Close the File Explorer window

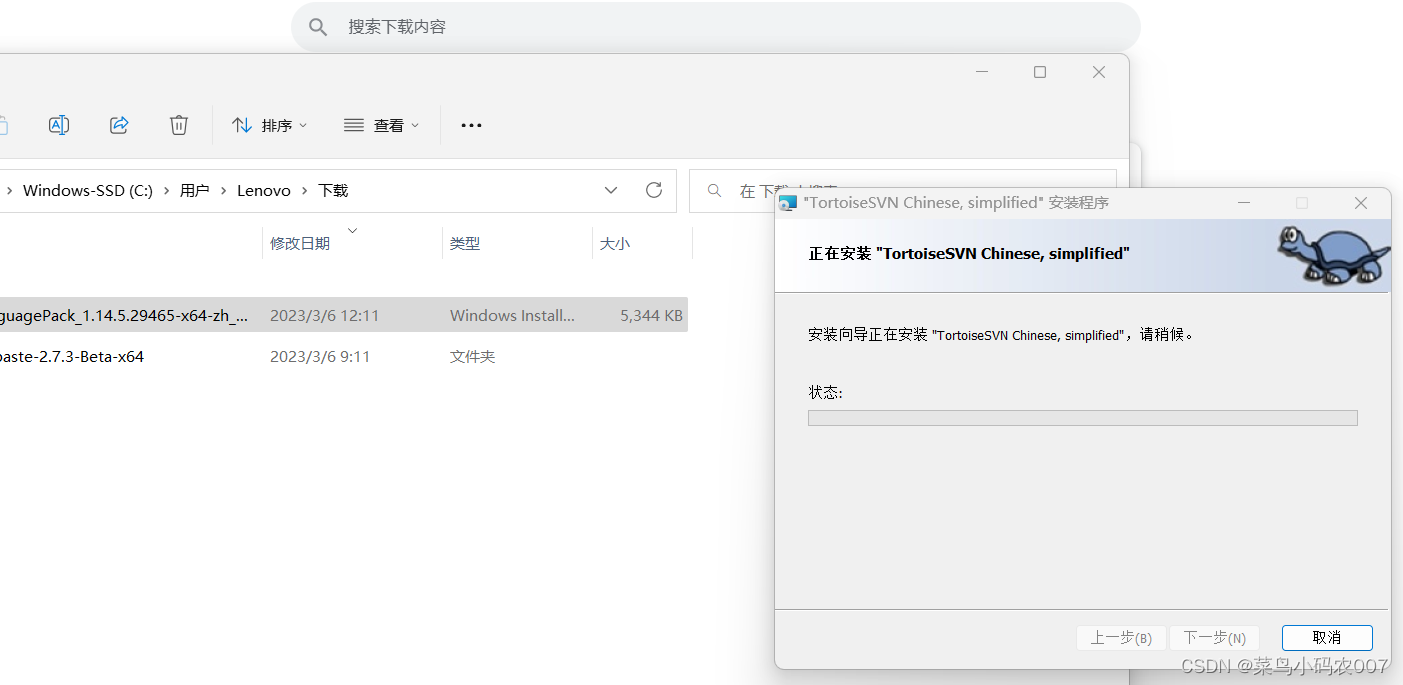click(x=1099, y=72)
